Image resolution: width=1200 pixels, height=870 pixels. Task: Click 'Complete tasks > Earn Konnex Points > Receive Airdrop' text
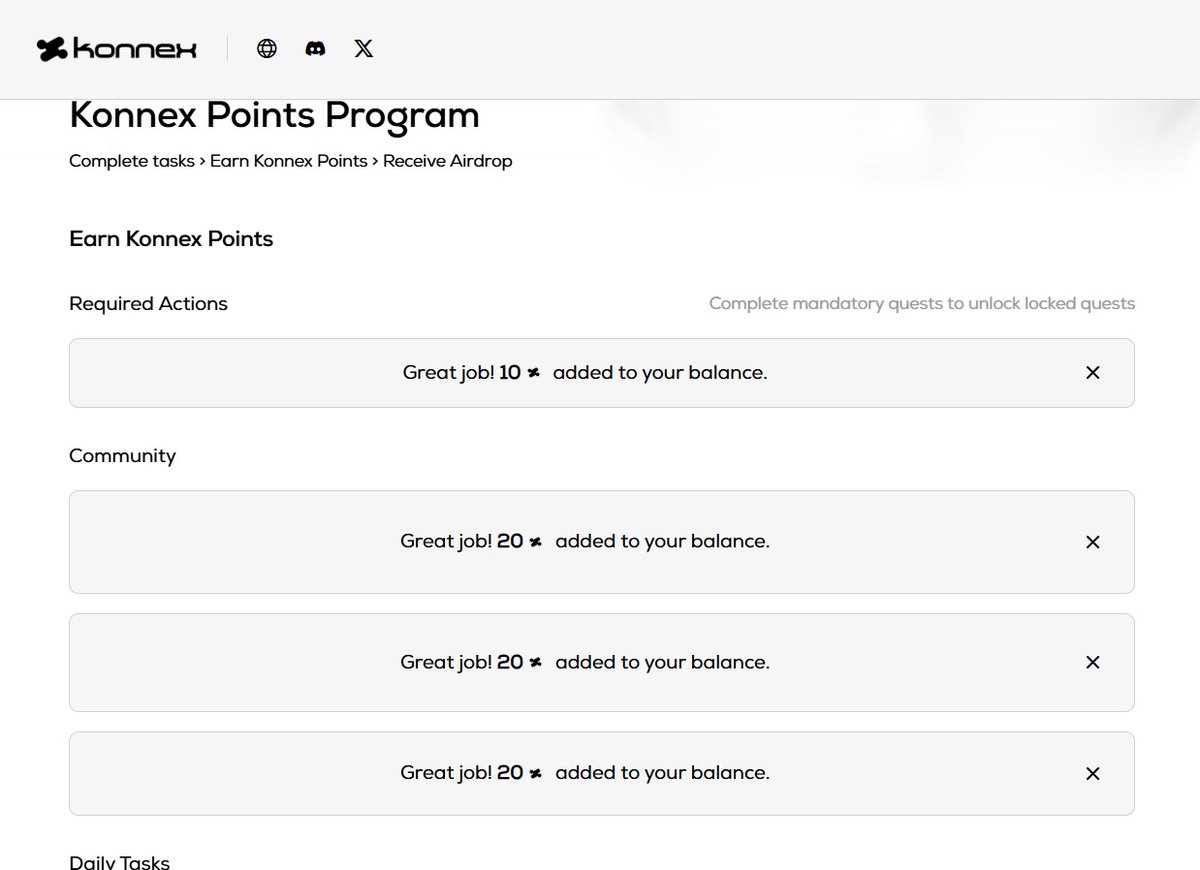click(291, 161)
